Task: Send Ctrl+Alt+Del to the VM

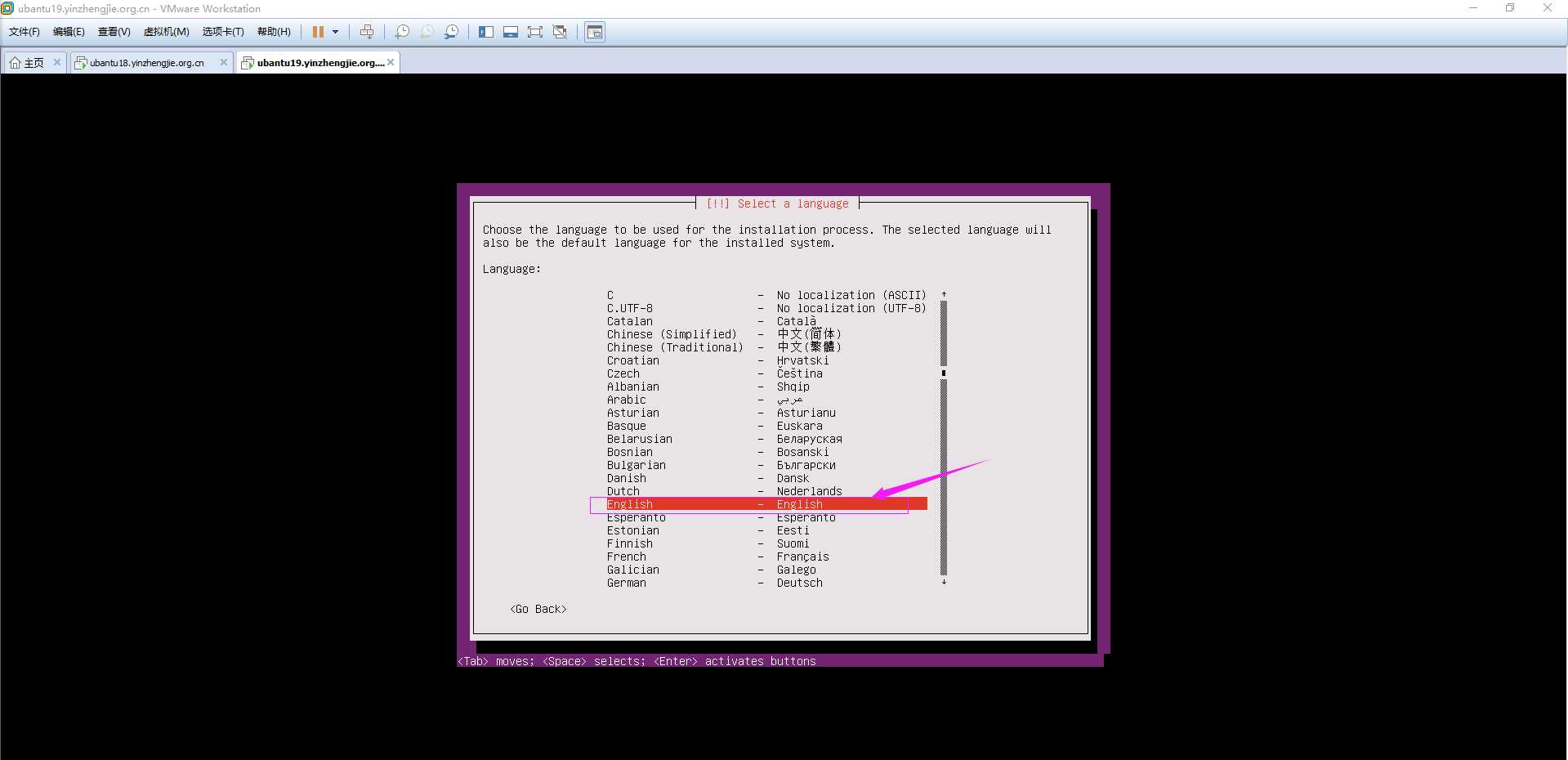Action: click(x=367, y=32)
